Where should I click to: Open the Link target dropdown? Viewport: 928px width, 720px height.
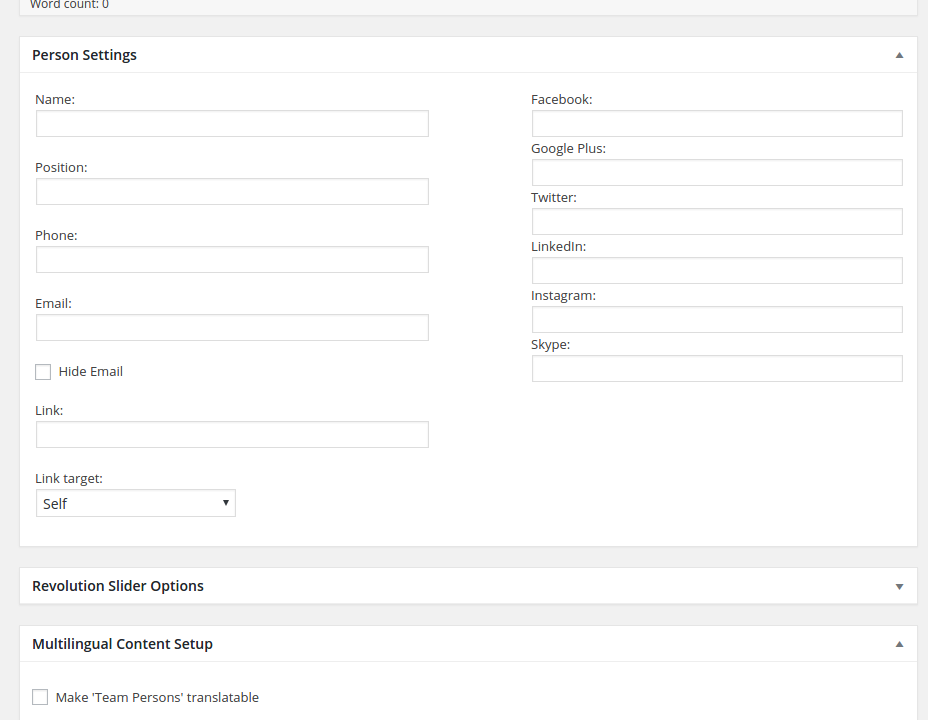point(136,504)
